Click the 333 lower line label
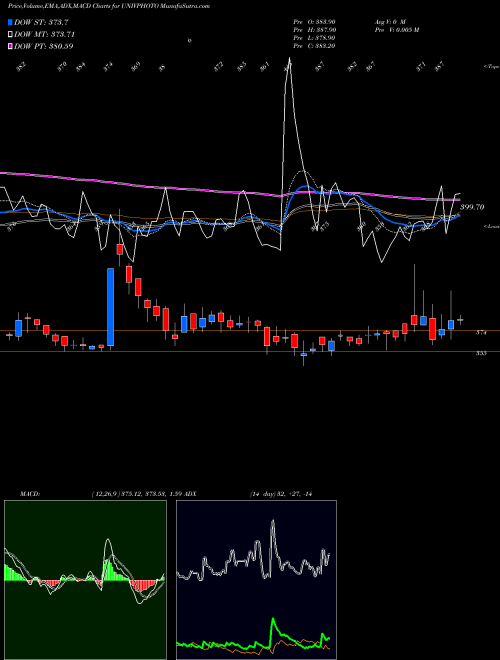 point(481,353)
